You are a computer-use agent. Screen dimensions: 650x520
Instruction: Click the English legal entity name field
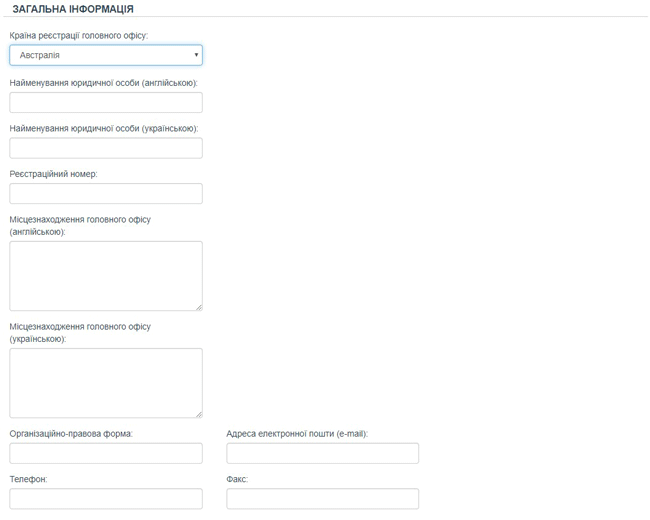(106, 102)
